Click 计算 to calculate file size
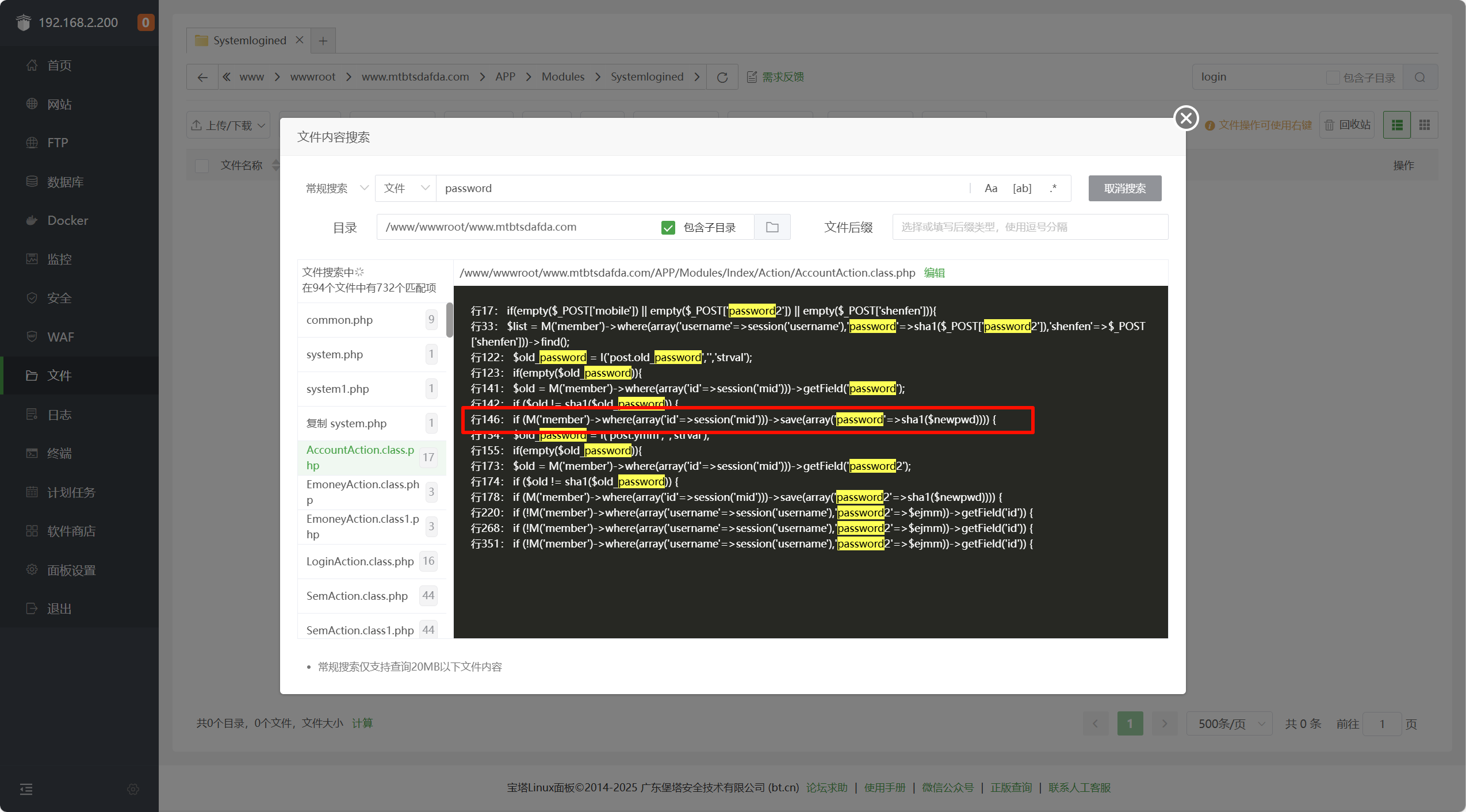This screenshot has width=1466, height=812. [x=362, y=723]
